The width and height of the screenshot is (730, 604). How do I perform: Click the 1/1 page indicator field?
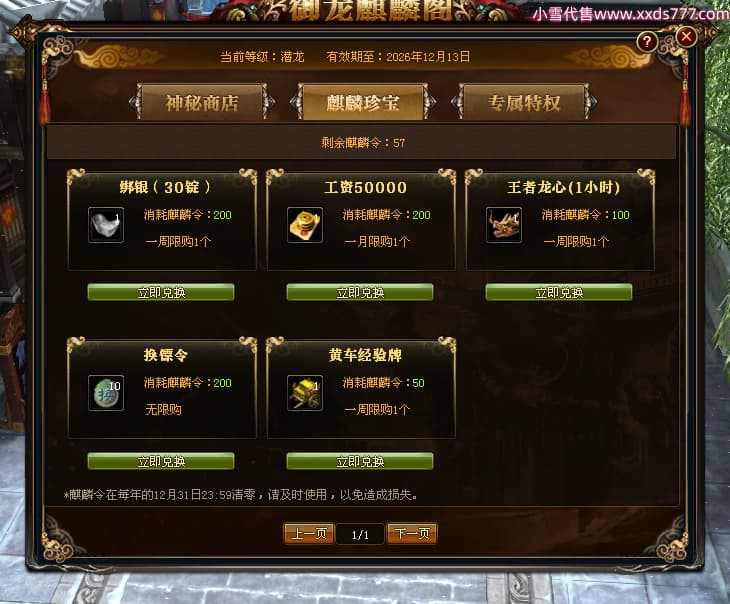click(360, 534)
